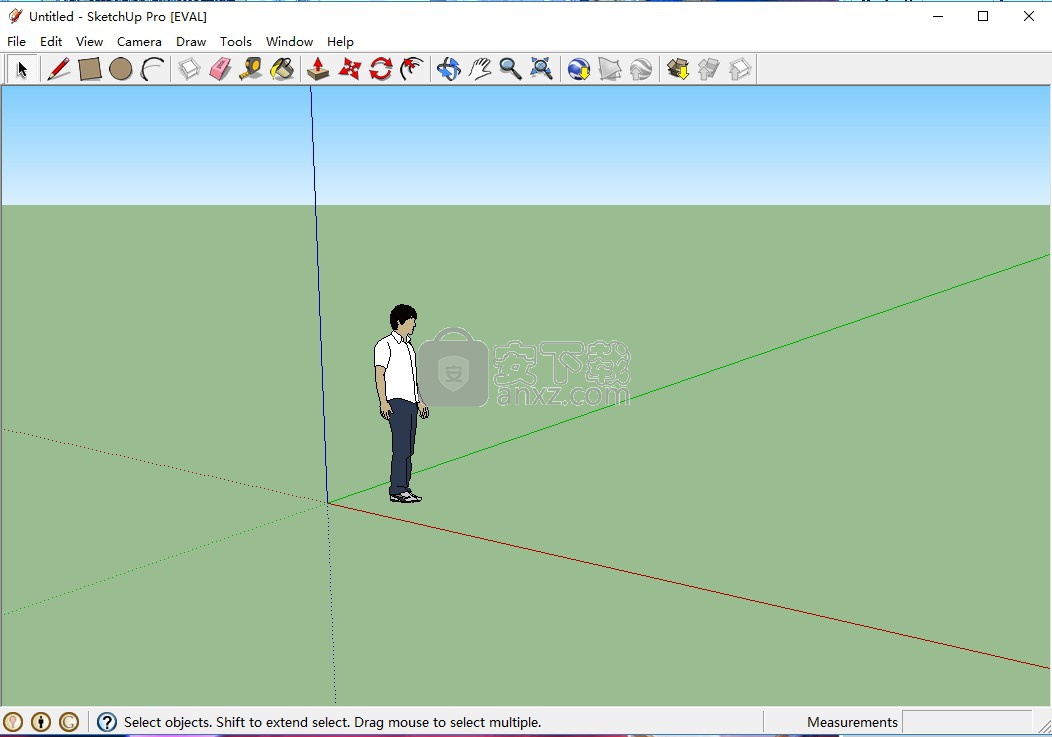Activate the Tape Measure tool
This screenshot has width=1052, height=737.
(x=251, y=69)
